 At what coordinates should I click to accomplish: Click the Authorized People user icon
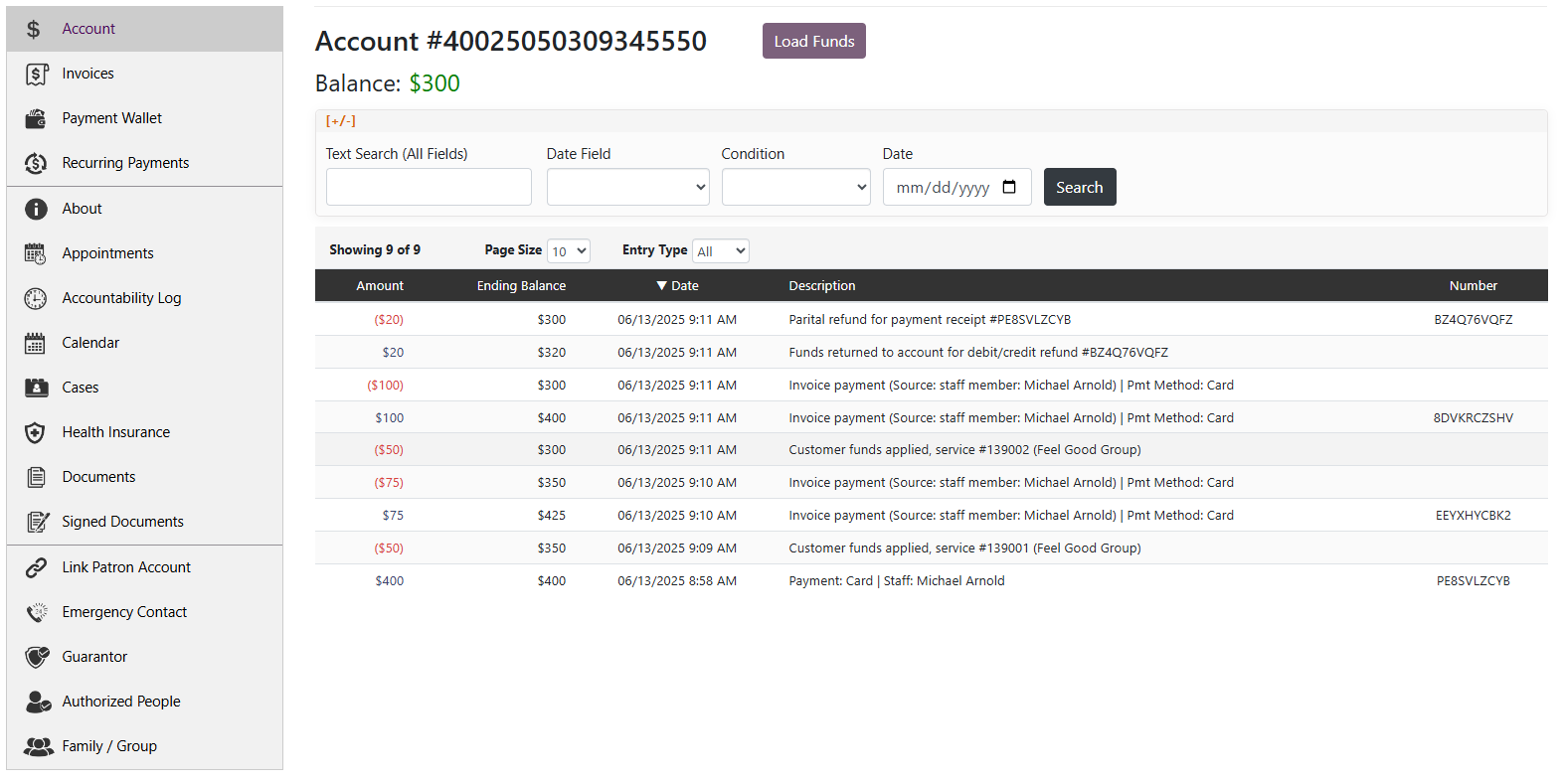(38, 702)
